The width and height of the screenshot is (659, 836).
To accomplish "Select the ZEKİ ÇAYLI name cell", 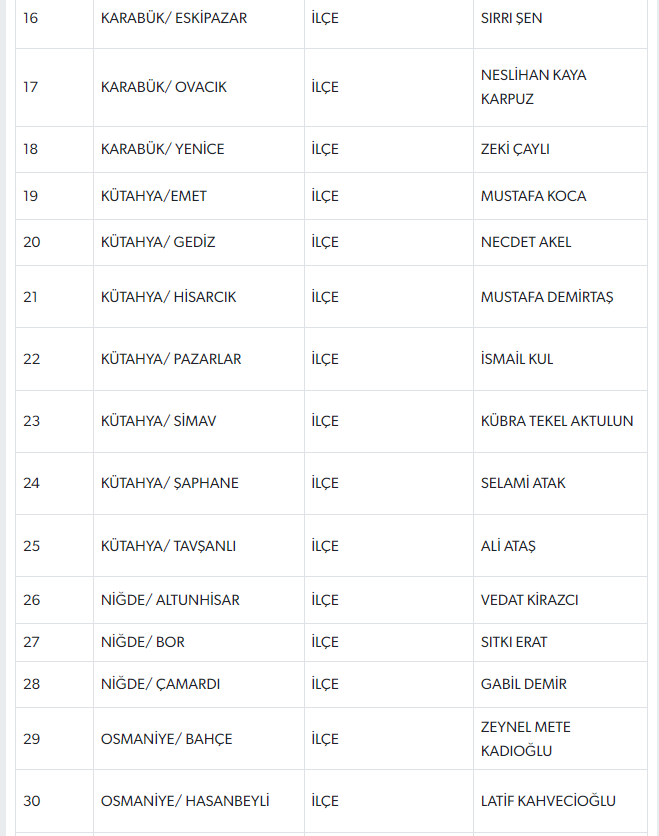I will tap(560, 149).
